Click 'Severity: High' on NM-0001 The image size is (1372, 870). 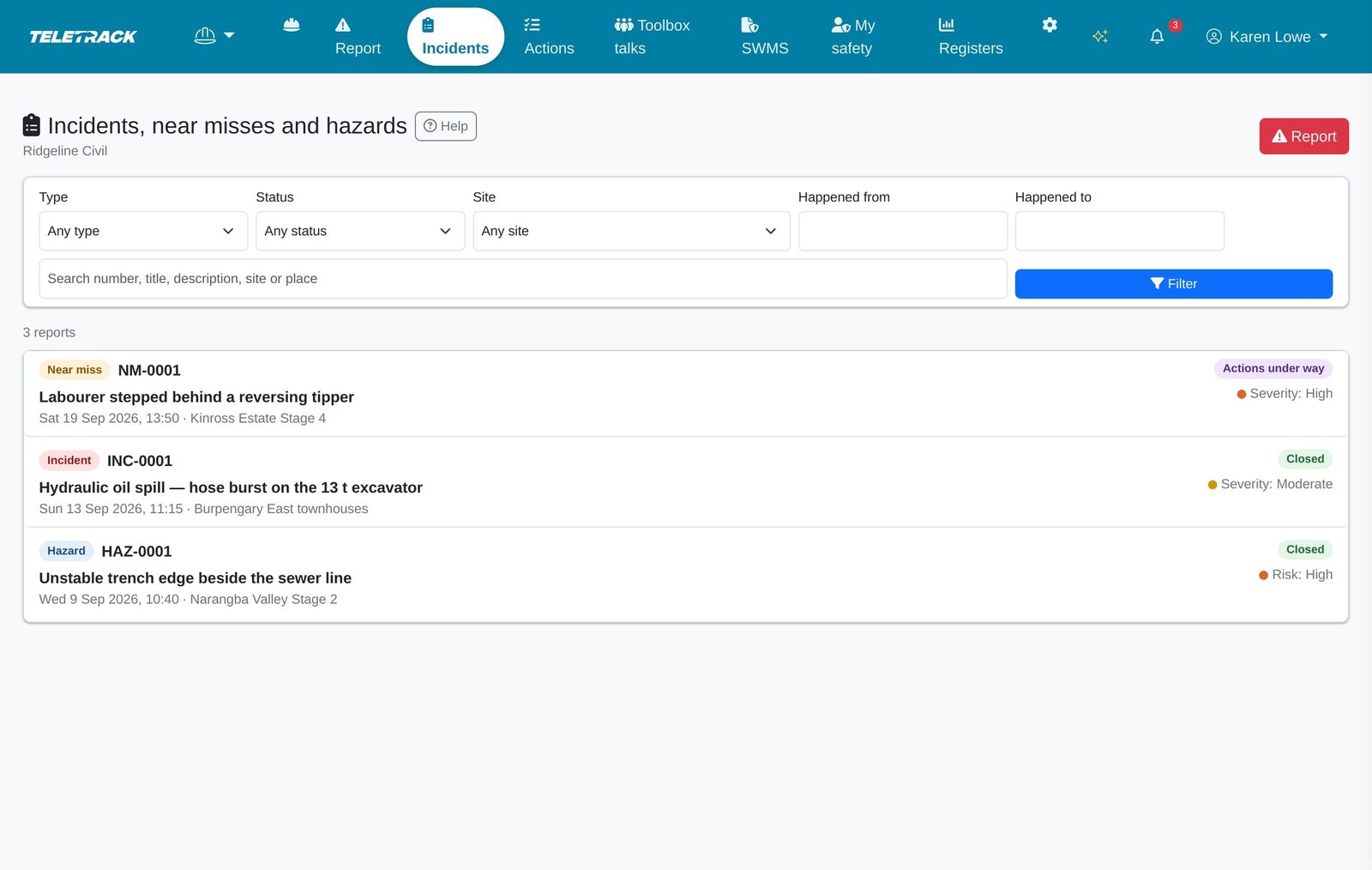pyautogui.click(x=1291, y=394)
